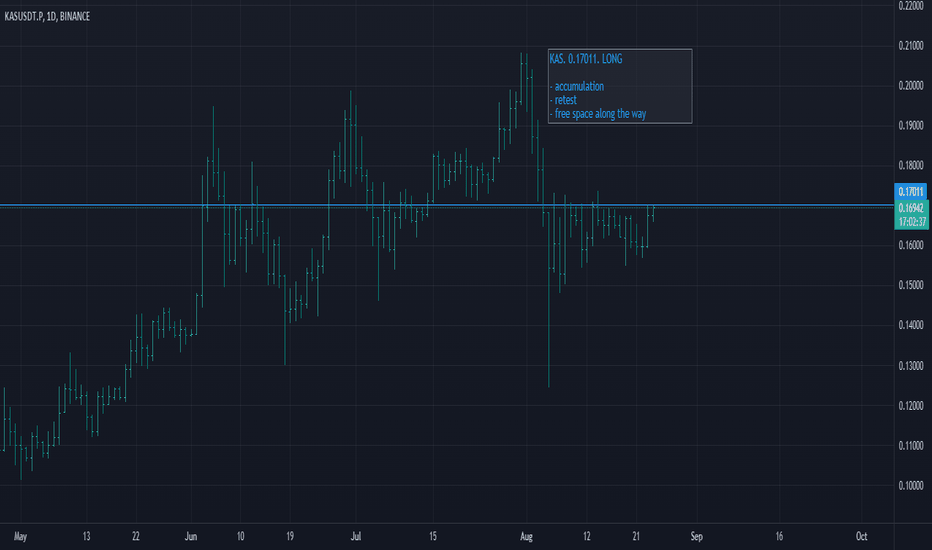Click the 0.13000 price axis label
Screen dimensions: 932x550
point(911,366)
